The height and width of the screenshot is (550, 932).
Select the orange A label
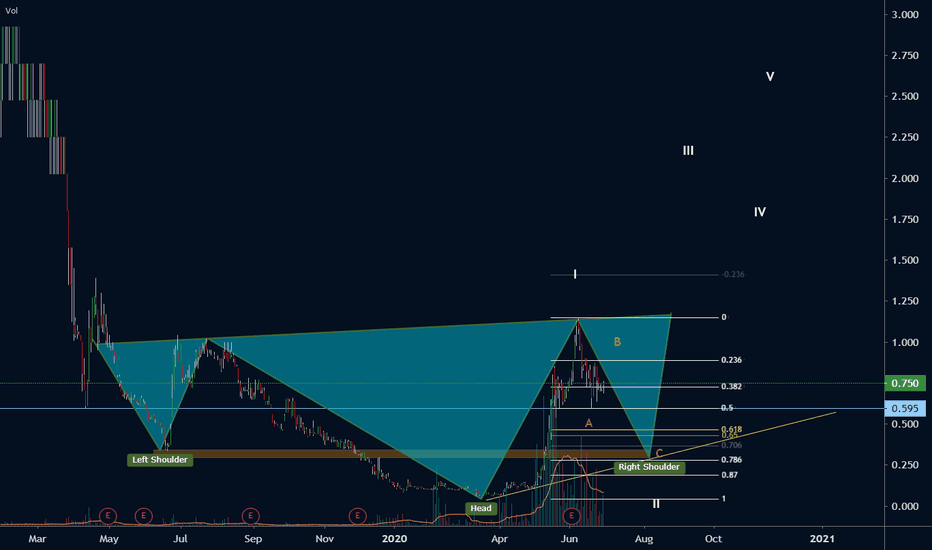[588, 423]
